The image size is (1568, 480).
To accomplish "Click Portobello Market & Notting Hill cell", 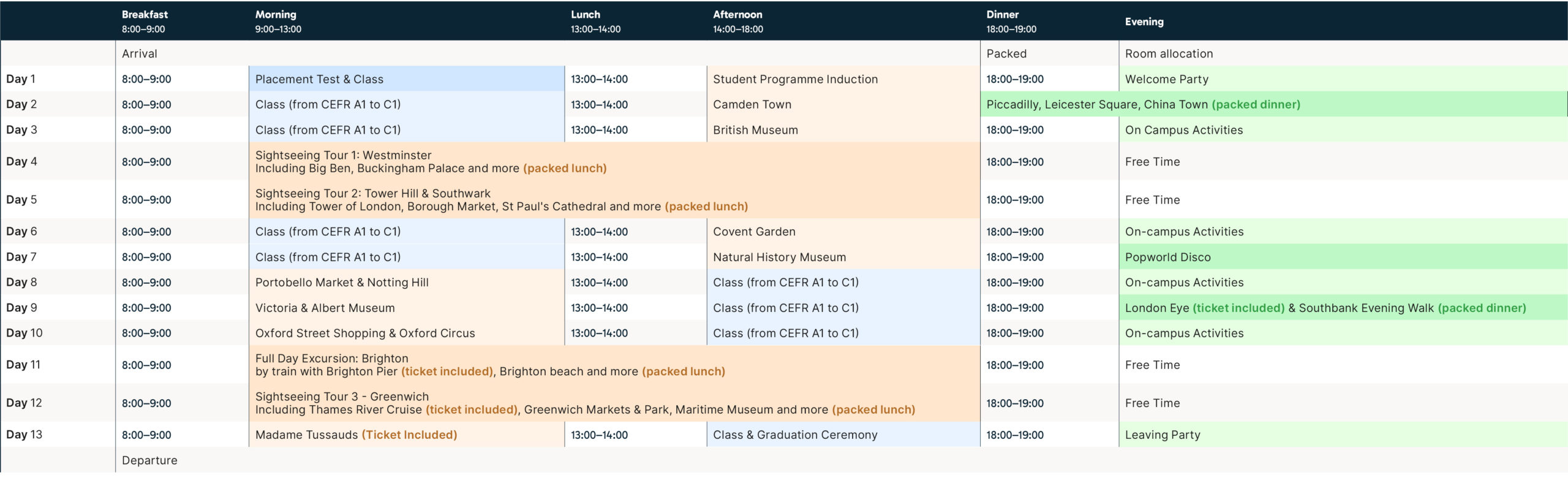I will click(342, 283).
